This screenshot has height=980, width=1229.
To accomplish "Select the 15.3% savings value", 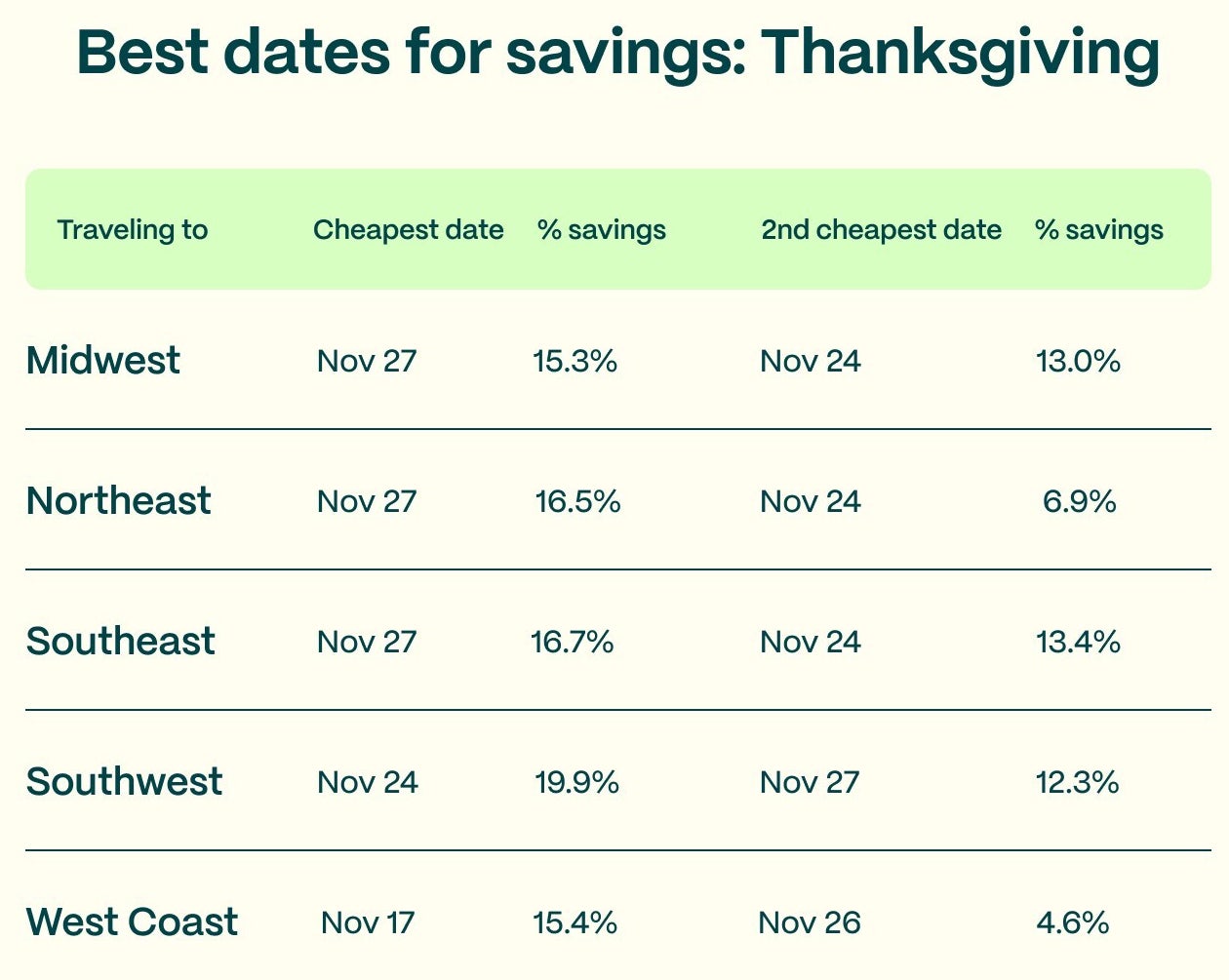I will click(575, 362).
